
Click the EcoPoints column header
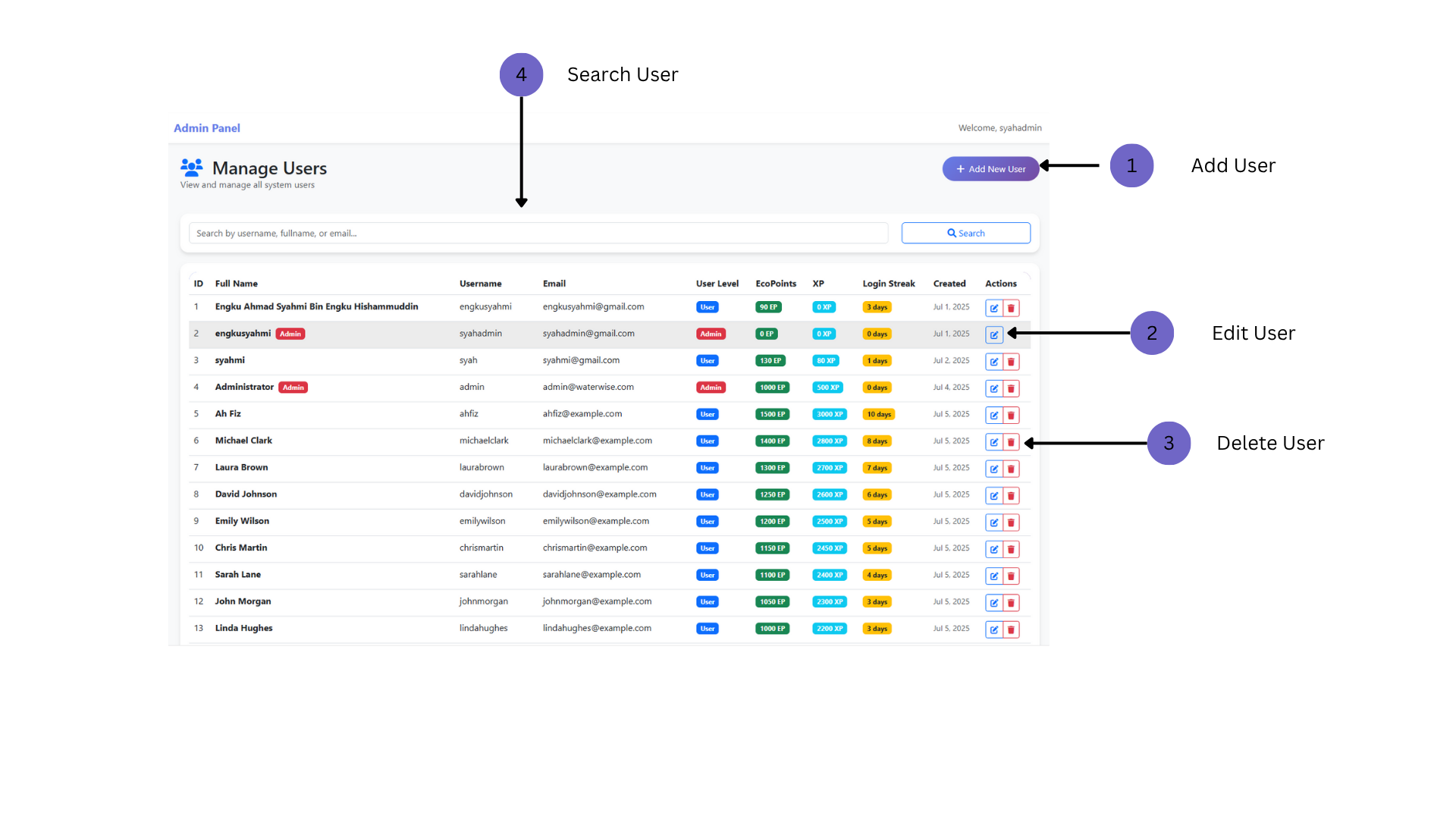(776, 284)
